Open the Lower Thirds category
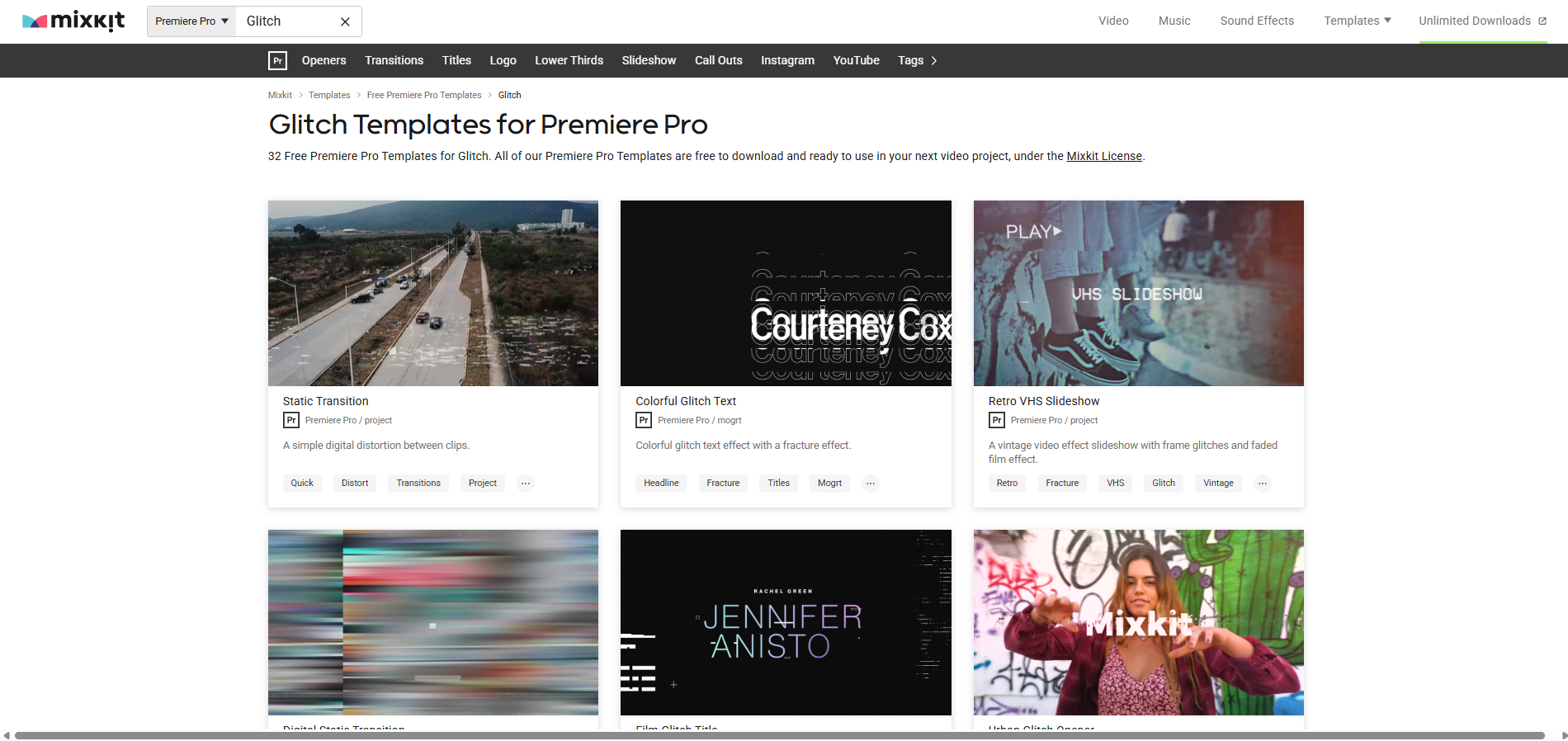The image size is (1568, 741). coord(569,60)
